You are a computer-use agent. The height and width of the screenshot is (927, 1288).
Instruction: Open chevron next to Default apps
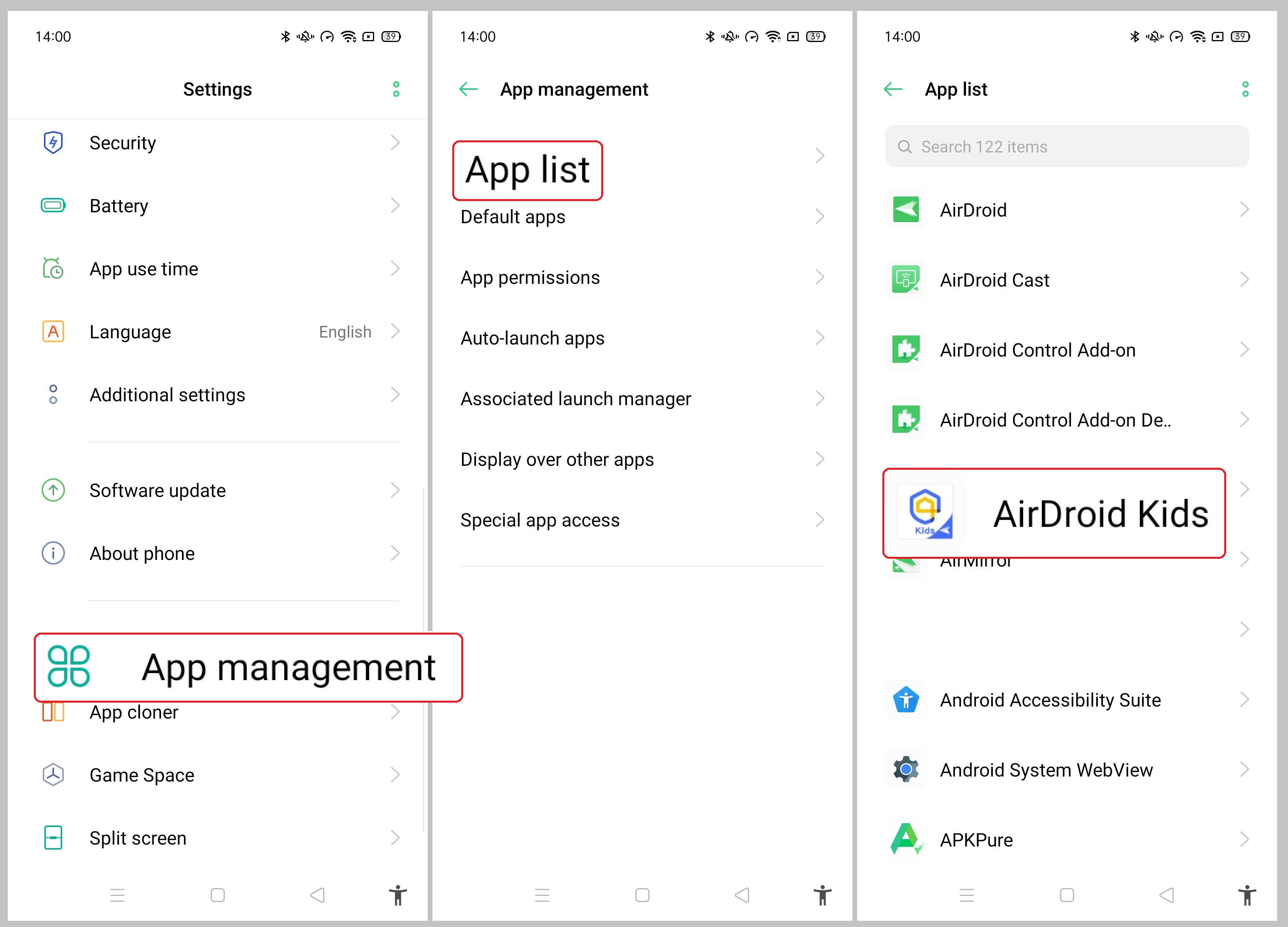(819, 216)
